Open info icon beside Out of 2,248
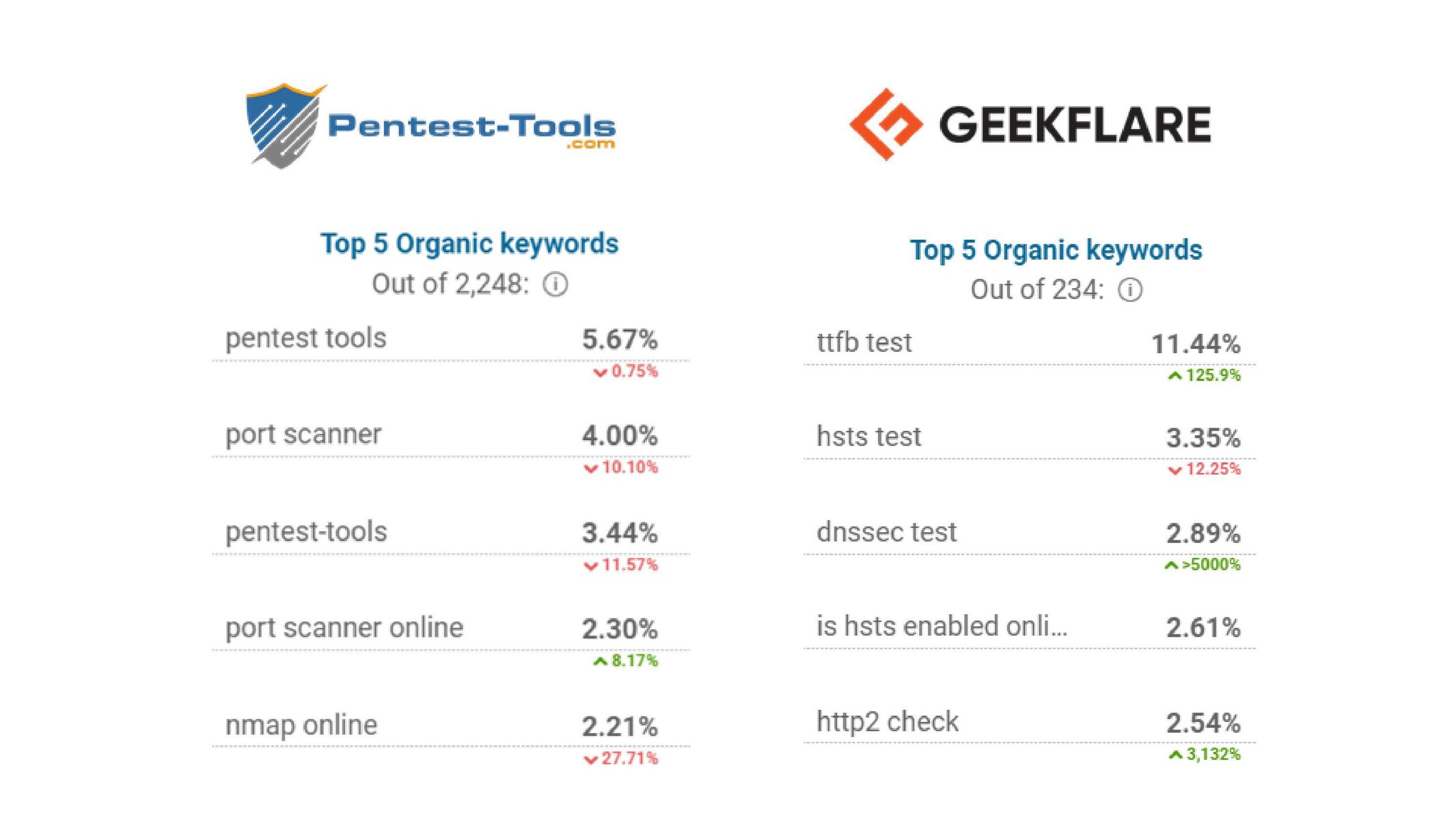This screenshot has width=1456, height=819. coord(555,284)
